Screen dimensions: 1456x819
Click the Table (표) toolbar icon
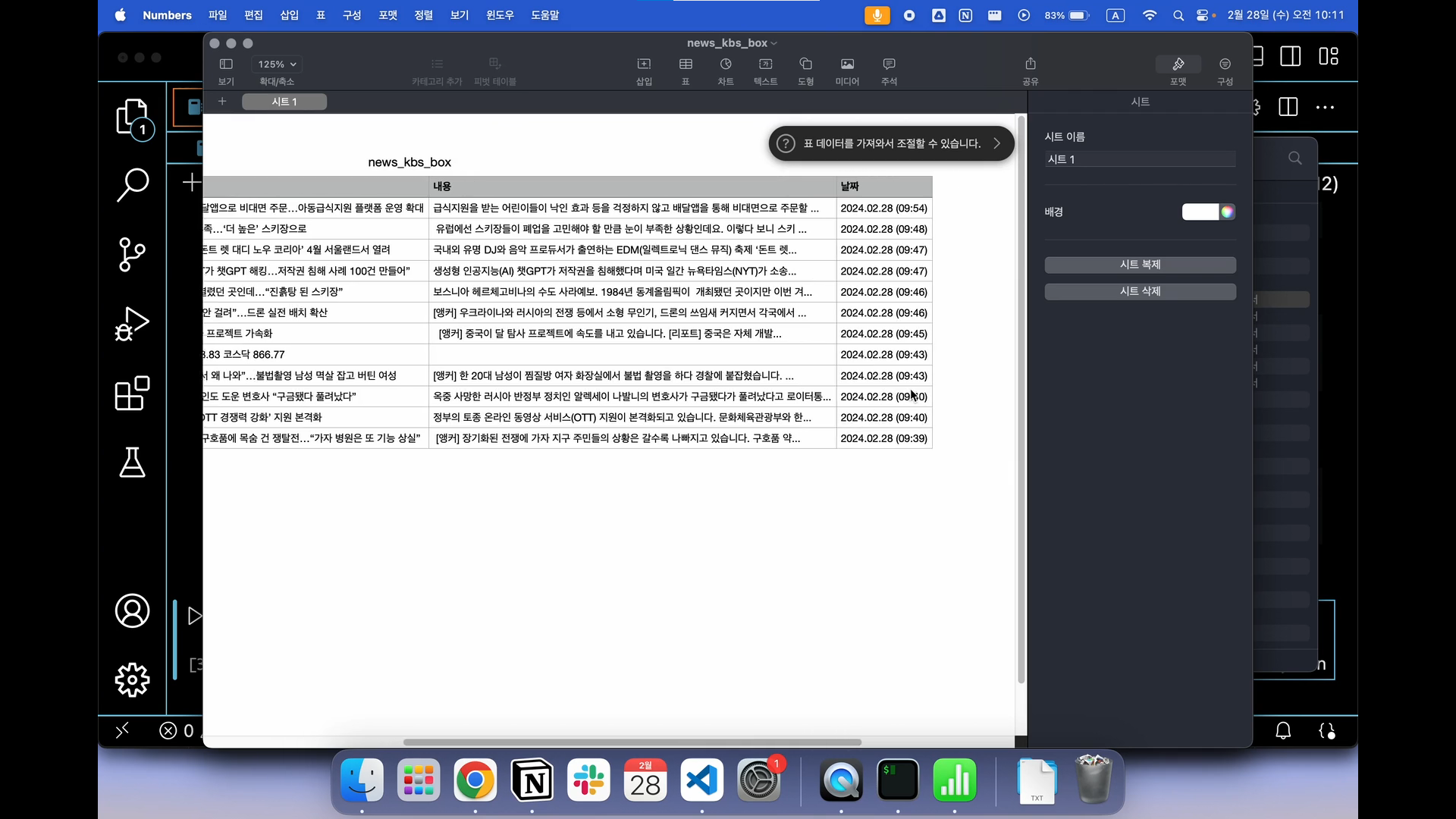tap(686, 64)
